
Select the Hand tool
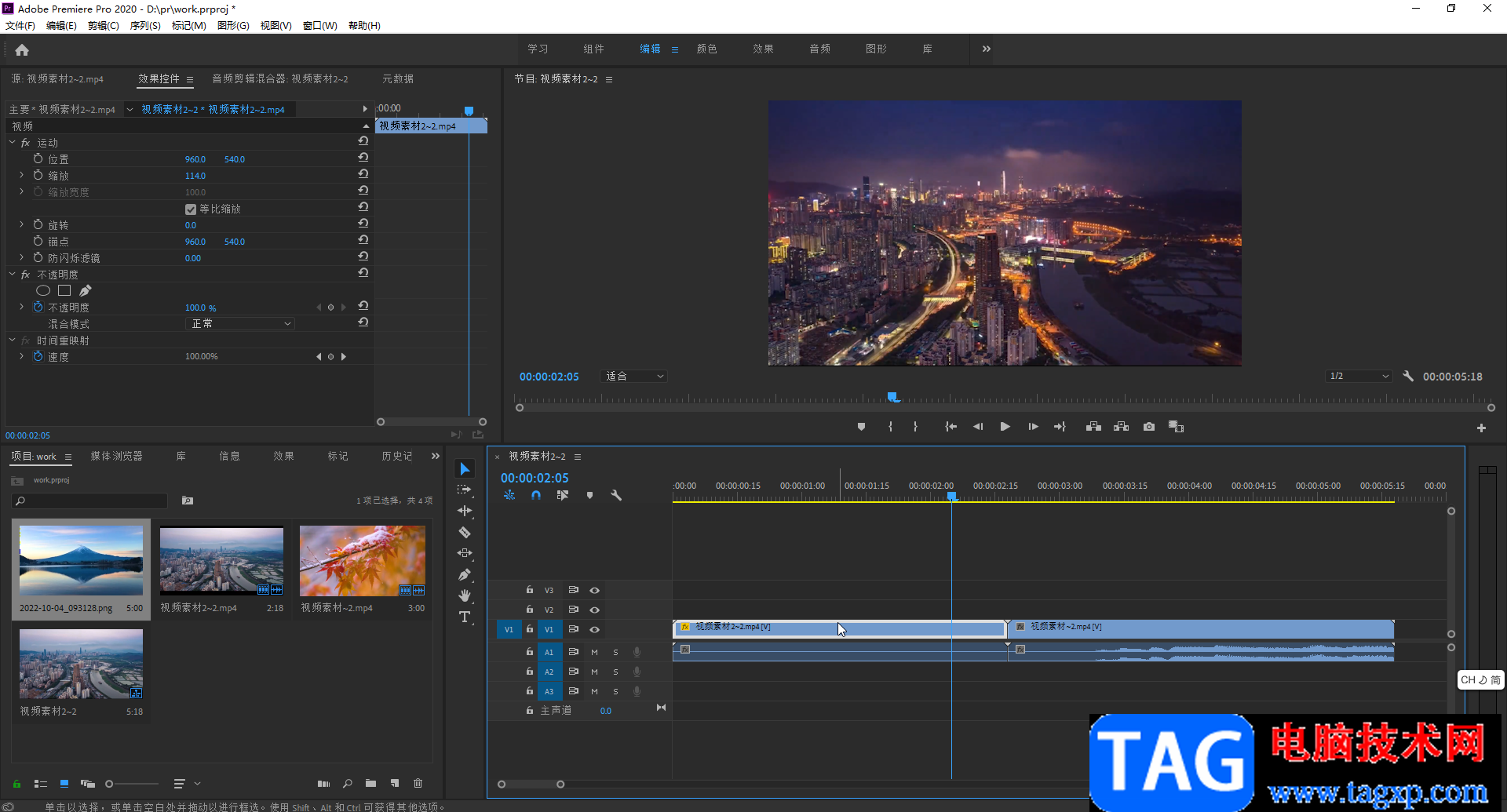[x=465, y=595]
